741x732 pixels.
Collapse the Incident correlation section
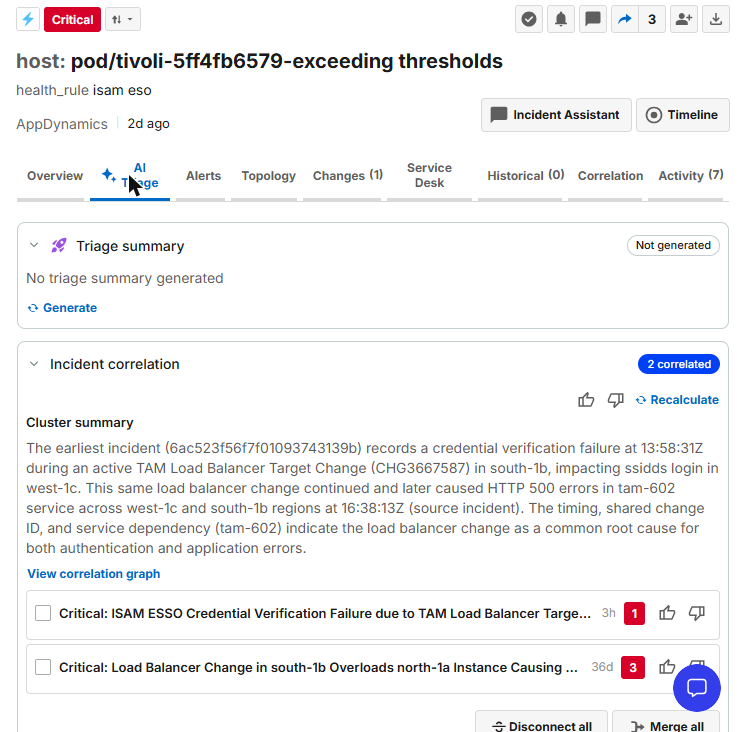[x=34, y=364]
